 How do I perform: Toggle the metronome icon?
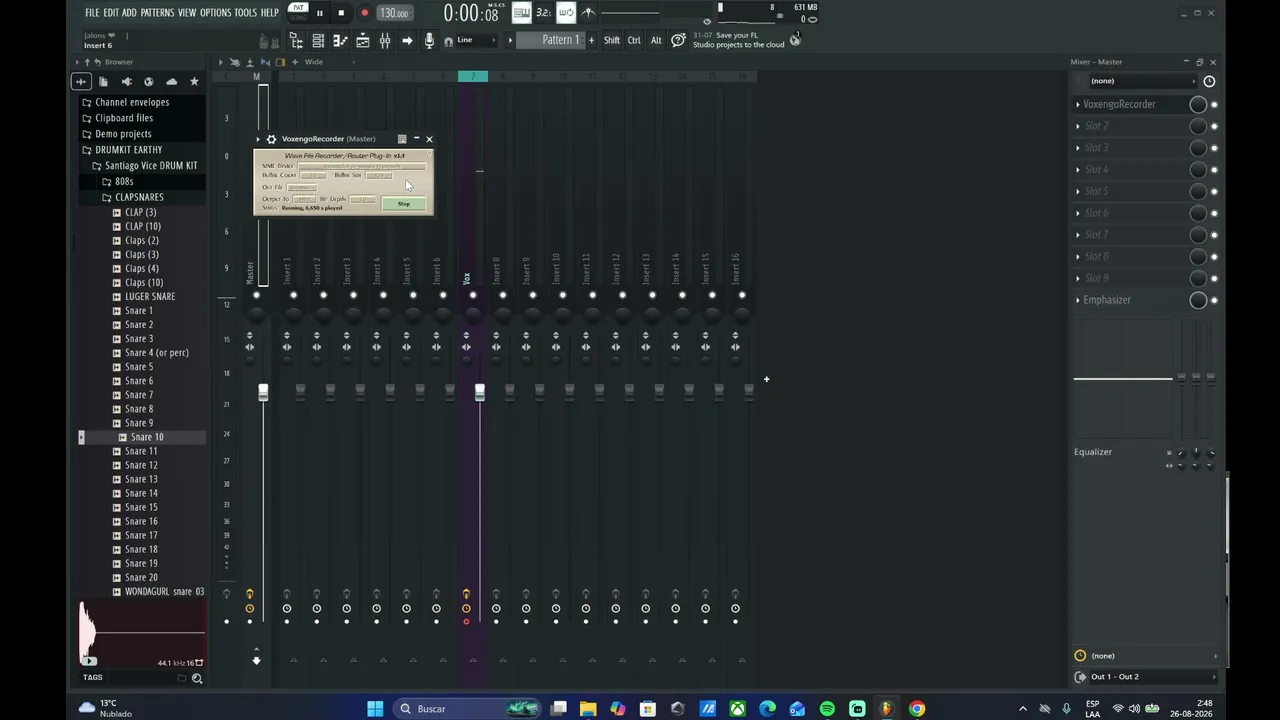click(x=588, y=13)
